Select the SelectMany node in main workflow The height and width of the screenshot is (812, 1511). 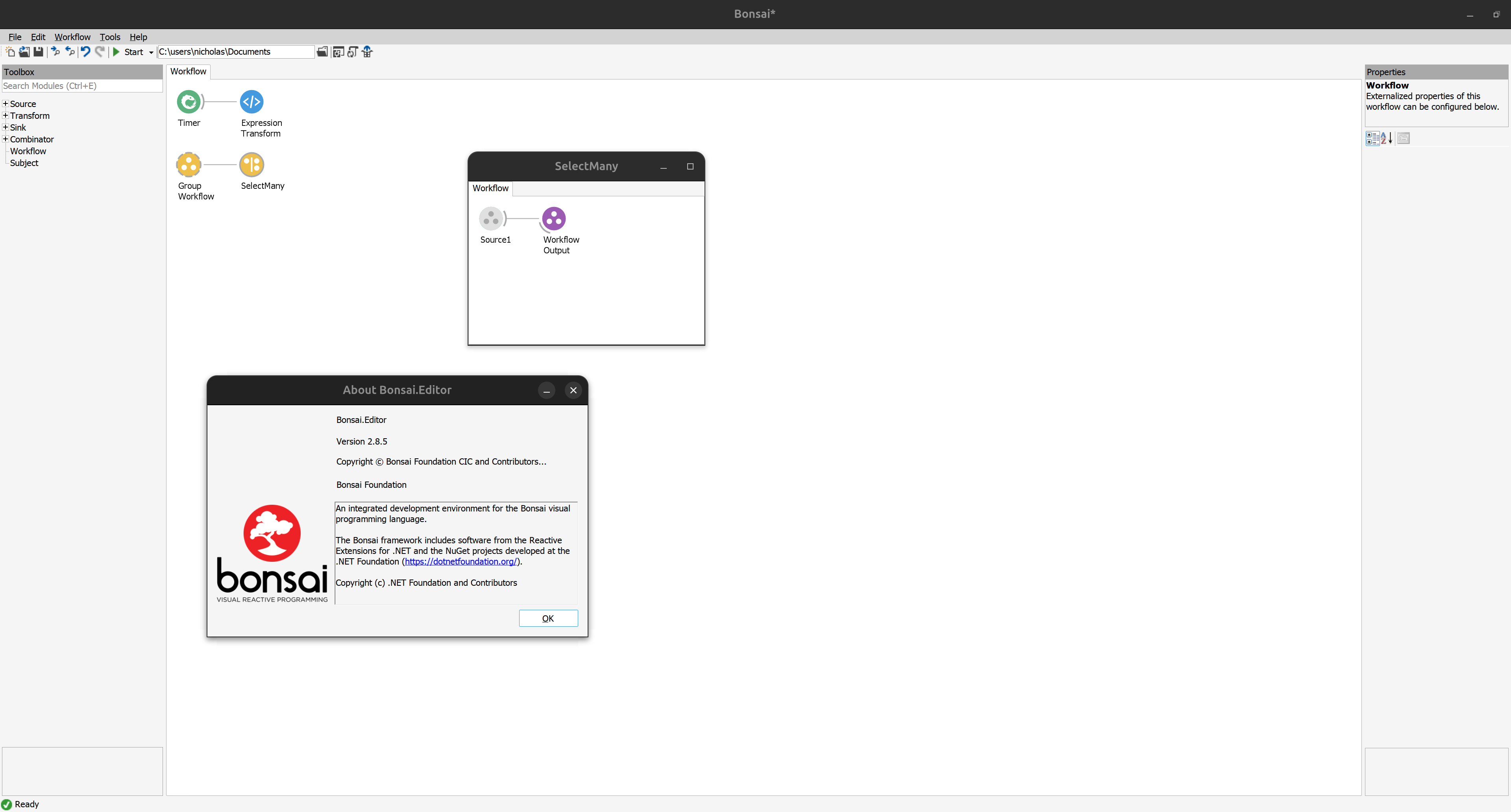(x=252, y=165)
